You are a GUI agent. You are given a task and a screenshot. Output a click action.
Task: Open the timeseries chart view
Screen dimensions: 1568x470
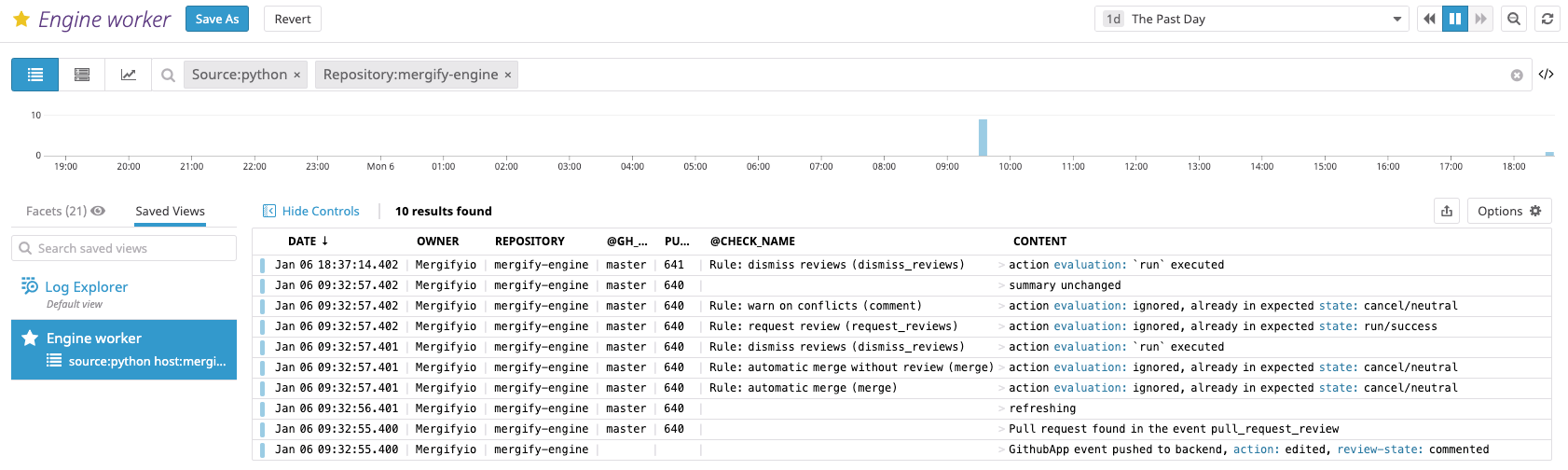[129, 75]
